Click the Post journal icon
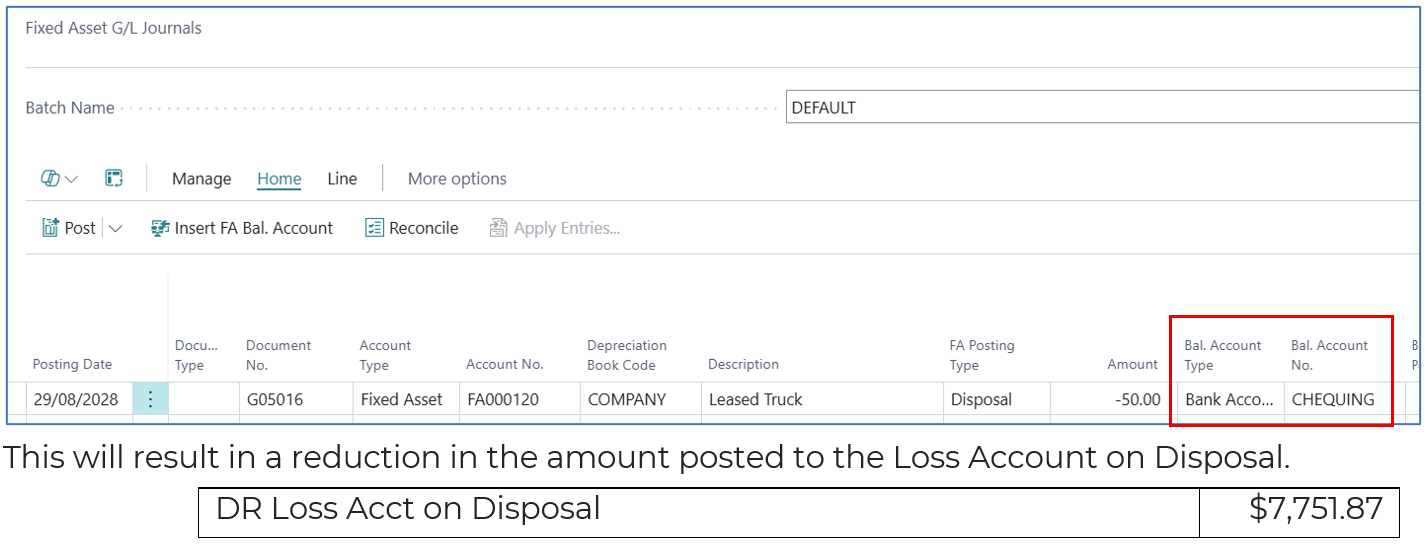This screenshot has height=546, width=1428. 51,228
